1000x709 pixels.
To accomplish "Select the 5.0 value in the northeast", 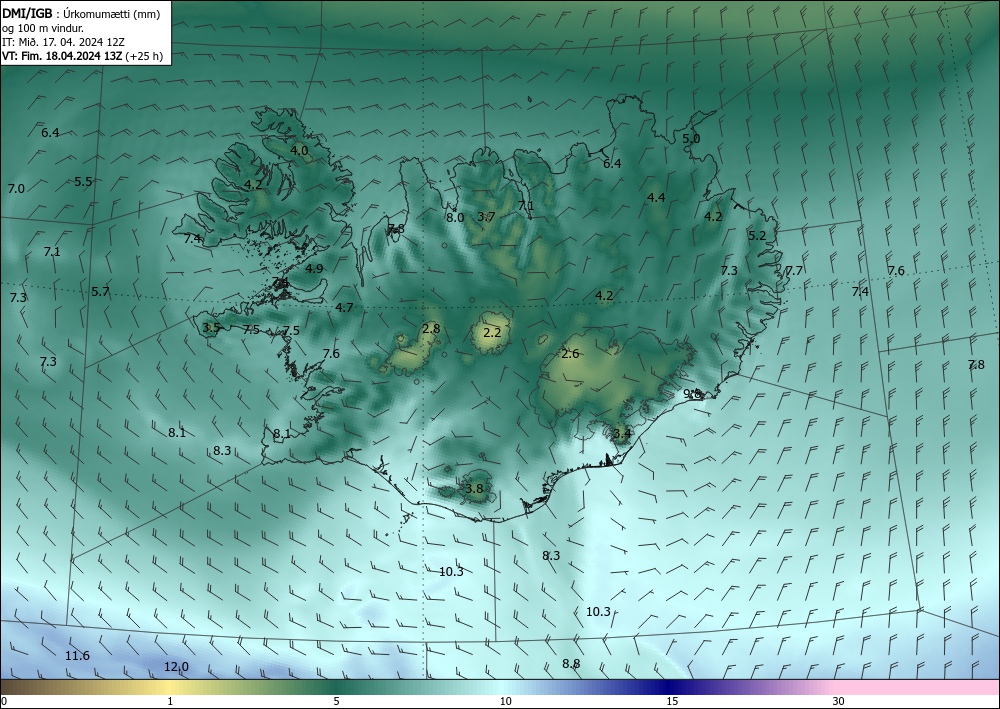I will click(x=691, y=139).
